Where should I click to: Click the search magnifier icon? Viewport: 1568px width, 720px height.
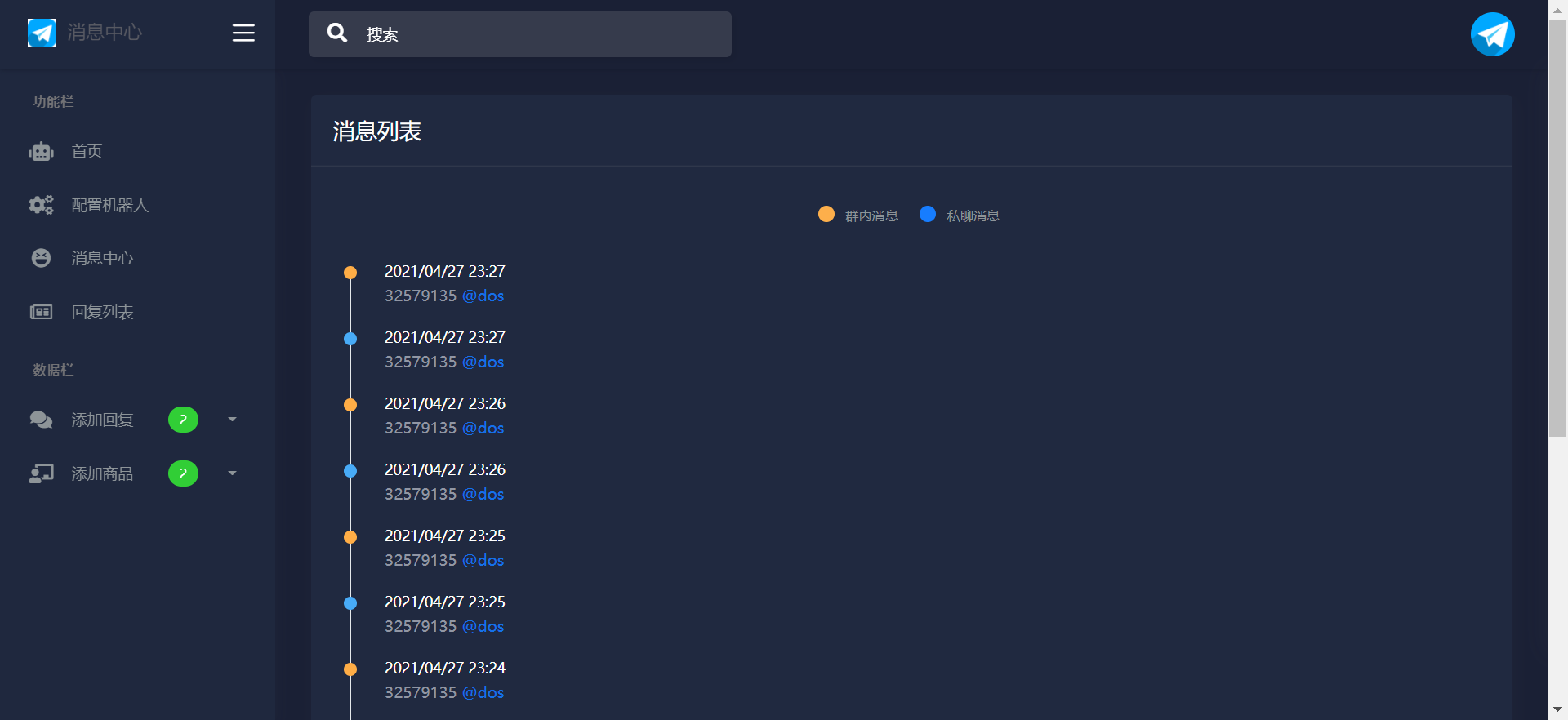click(337, 33)
